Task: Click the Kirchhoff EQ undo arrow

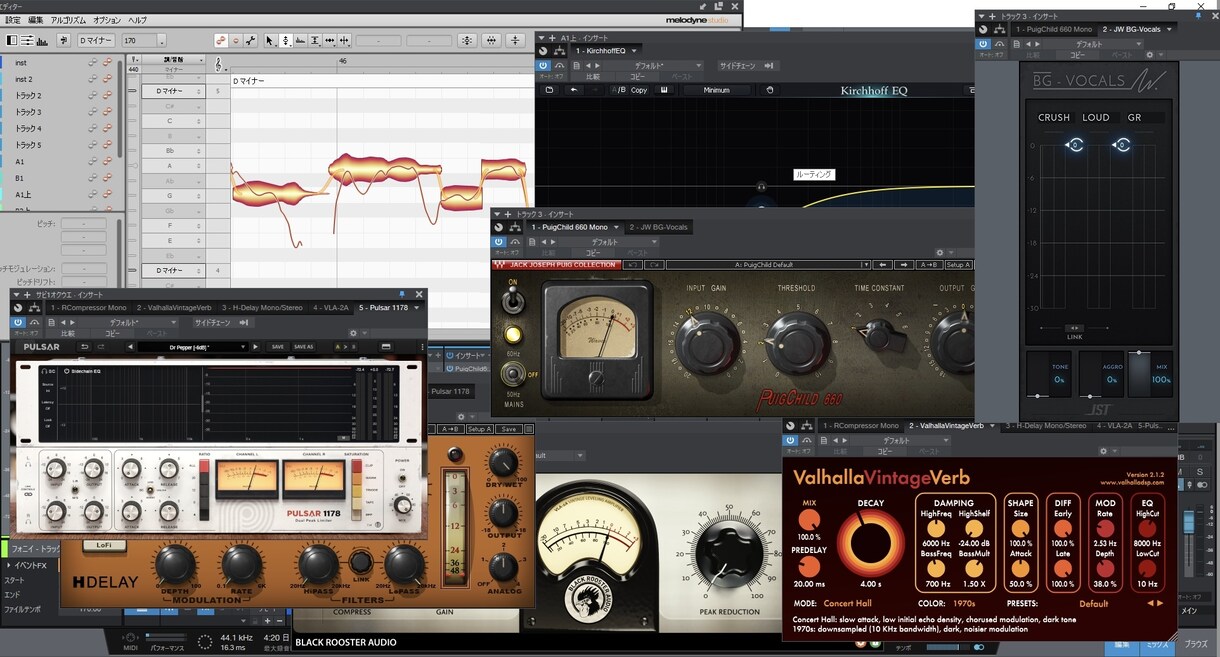Action: click(x=574, y=90)
